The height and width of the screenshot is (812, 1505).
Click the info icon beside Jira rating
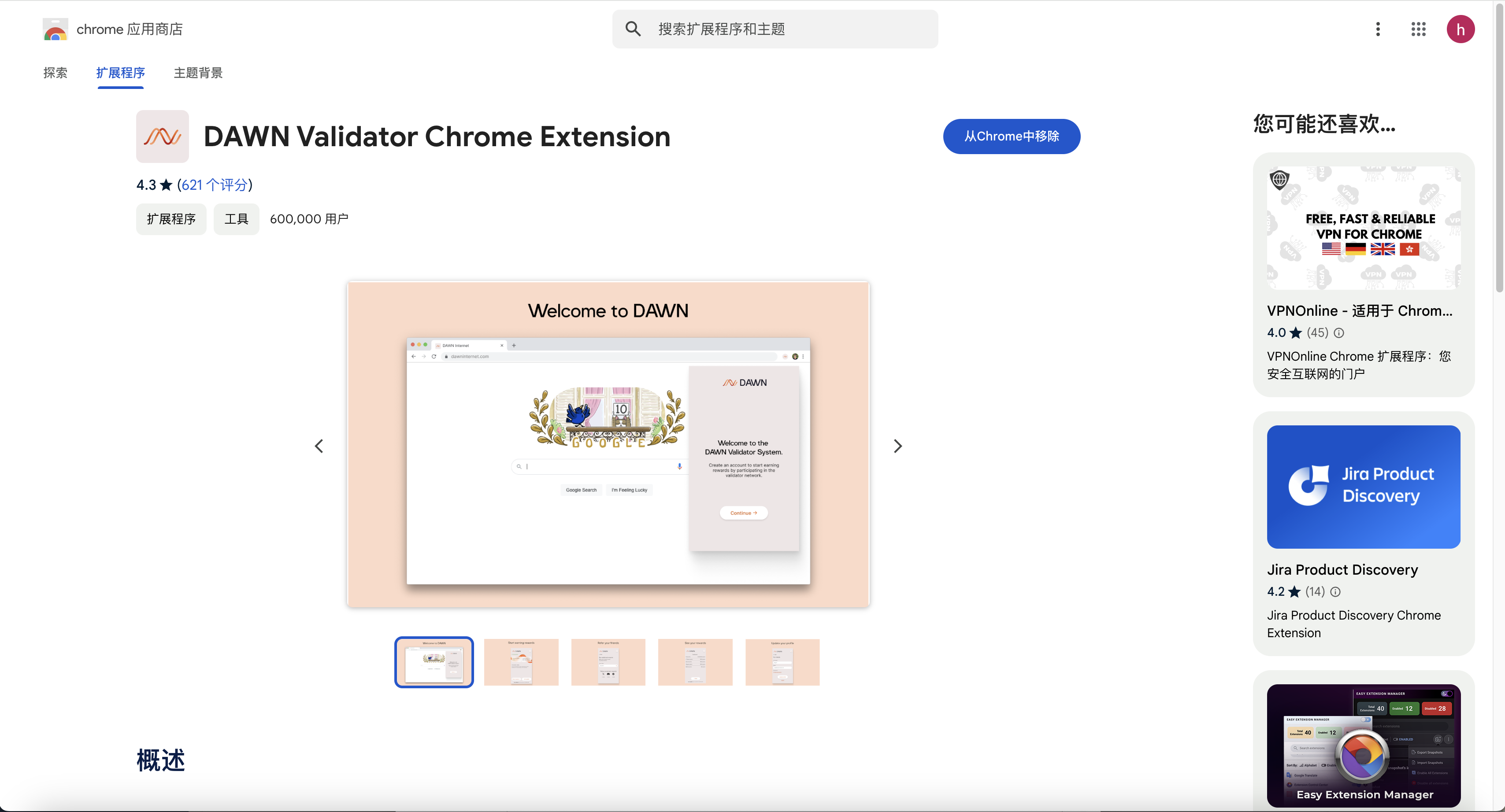[1335, 592]
